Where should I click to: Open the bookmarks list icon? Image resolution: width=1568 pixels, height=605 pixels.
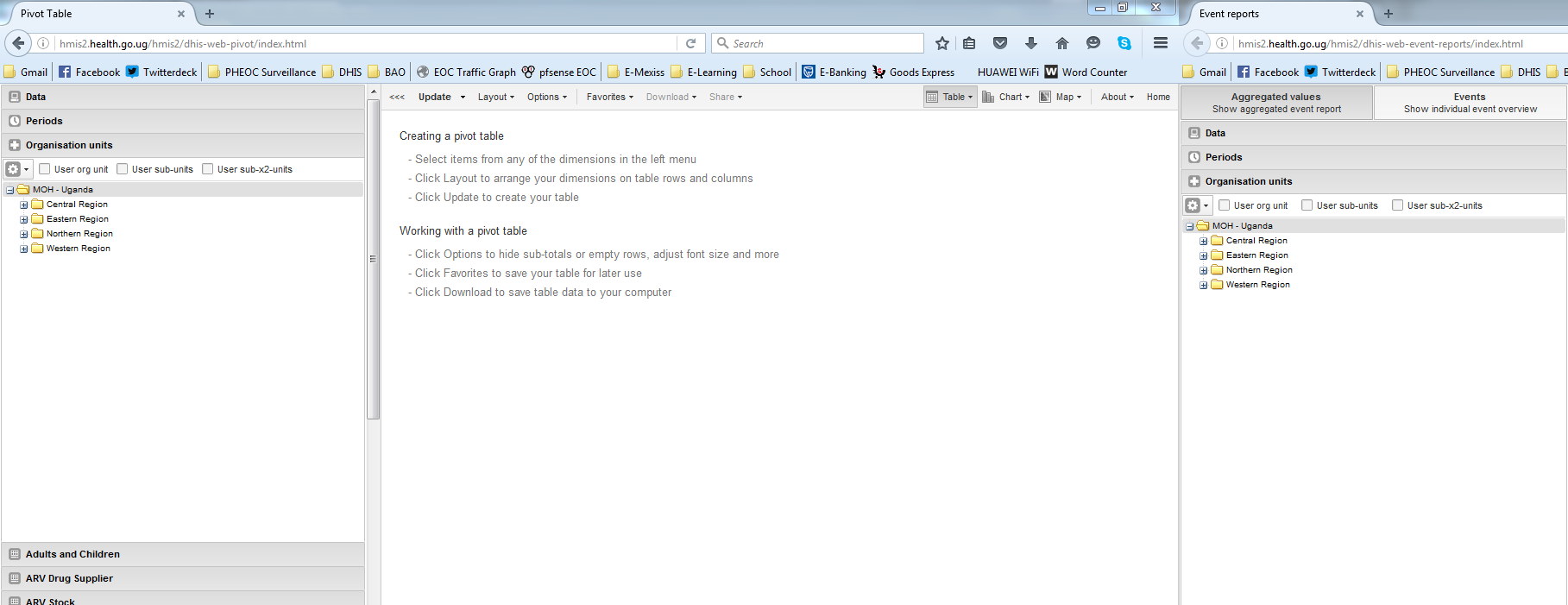(969, 43)
